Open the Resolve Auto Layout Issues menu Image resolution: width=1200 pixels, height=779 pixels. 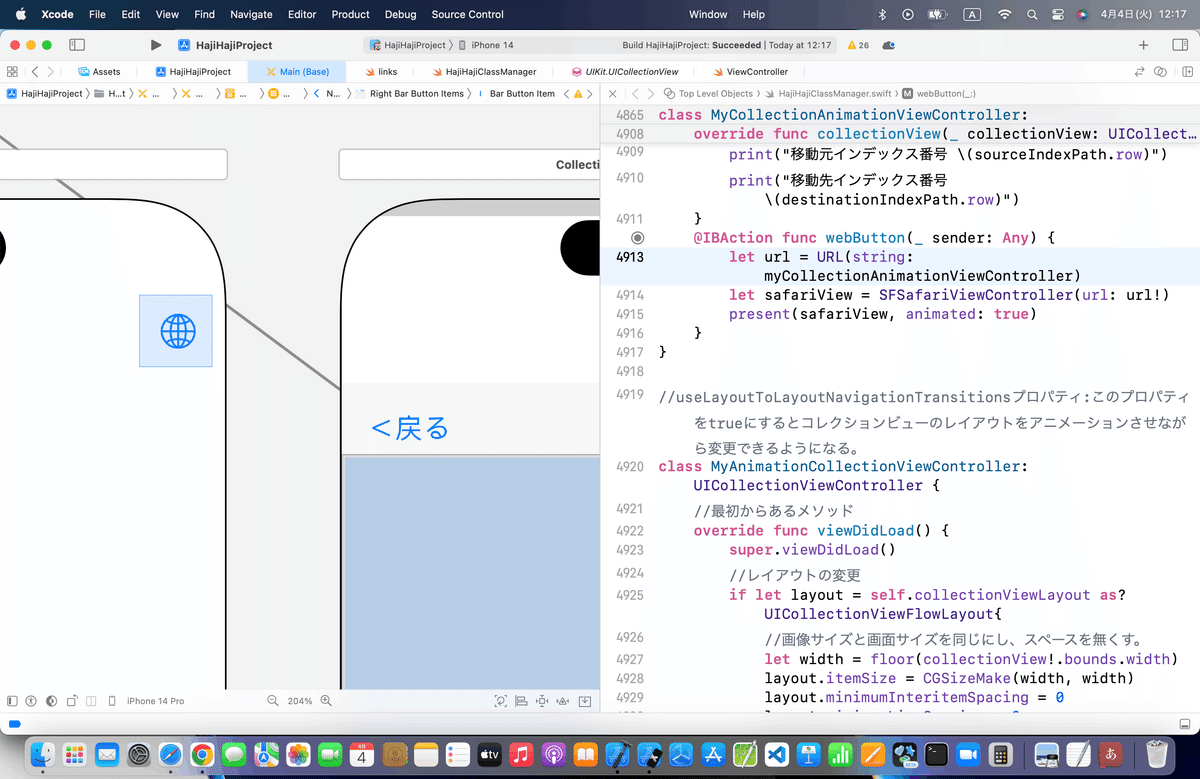(563, 701)
